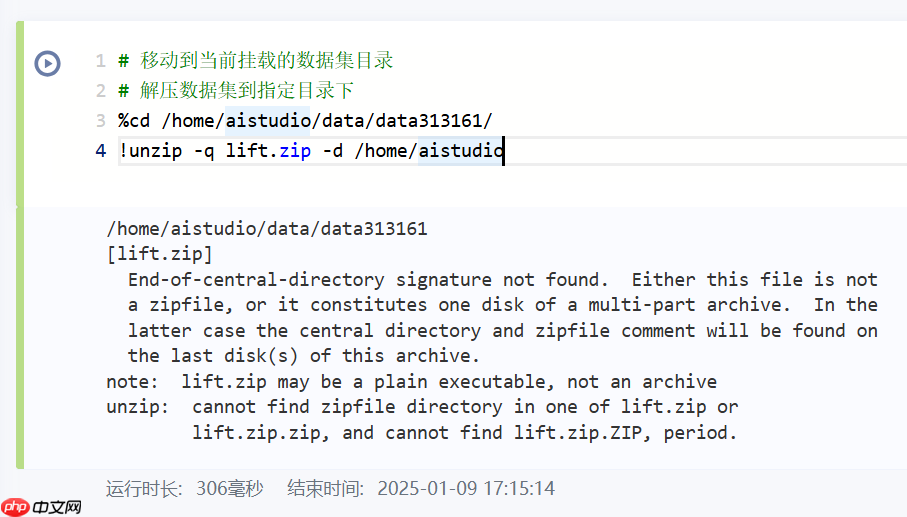Place cursor in the second Chinese comment line
Viewport: 907px width, 517px height.
[x=236, y=91]
